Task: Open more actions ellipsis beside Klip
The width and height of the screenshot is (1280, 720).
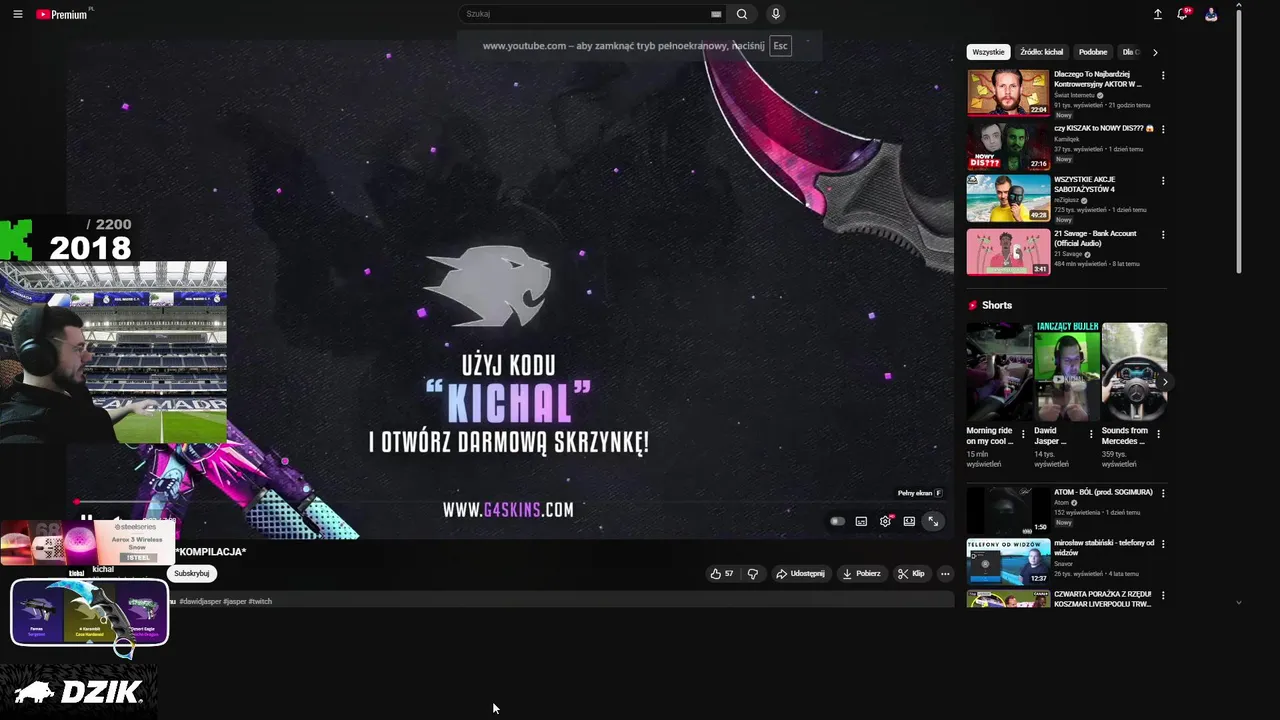Action: pos(945,574)
